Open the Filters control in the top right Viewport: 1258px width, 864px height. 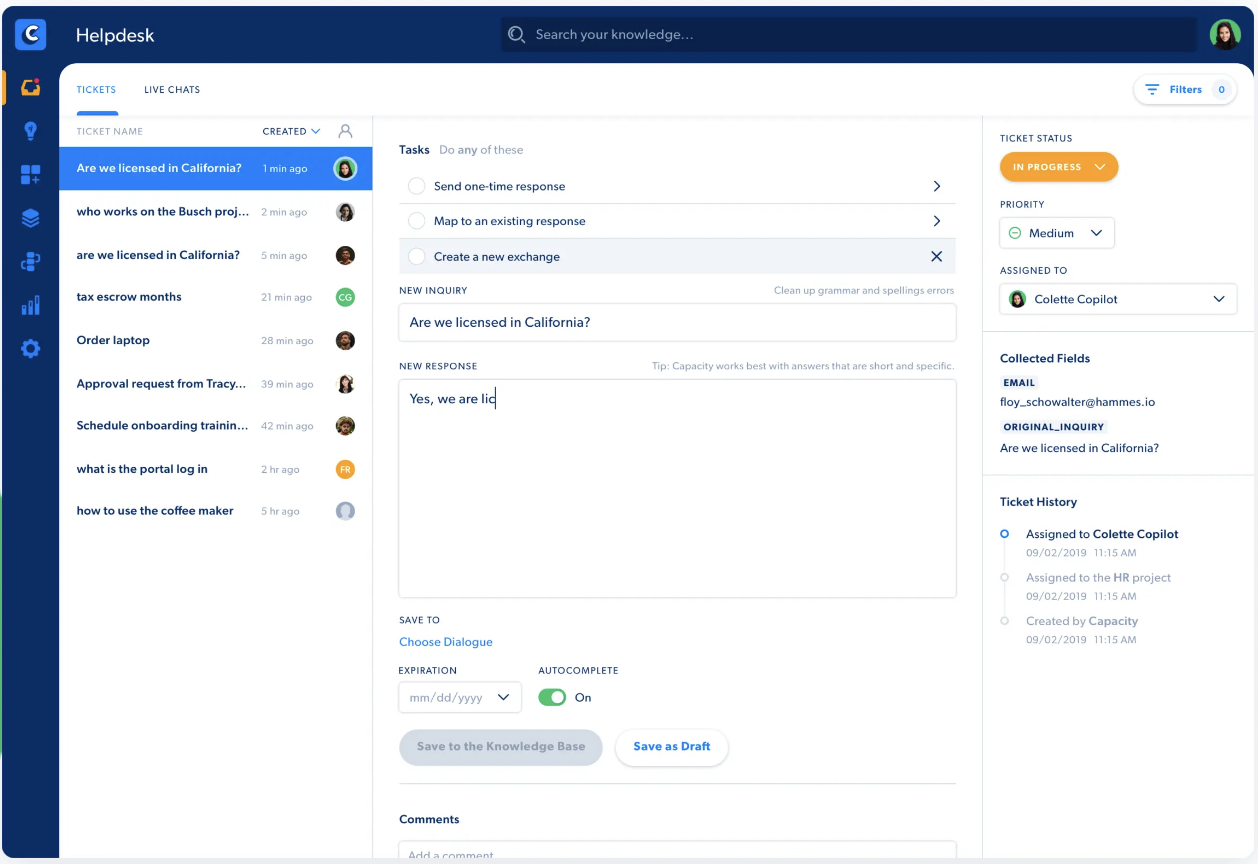pyautogui.click(x=1184, y=89)
